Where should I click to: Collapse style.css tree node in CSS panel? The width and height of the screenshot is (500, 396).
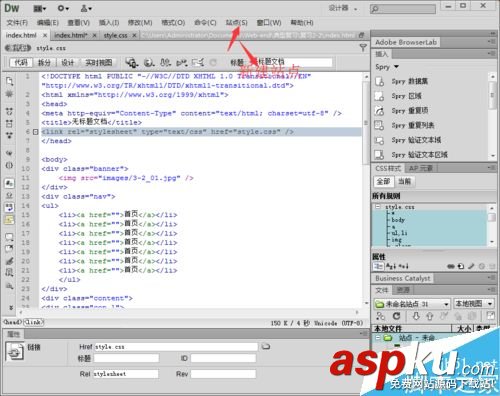coord(378,207)
